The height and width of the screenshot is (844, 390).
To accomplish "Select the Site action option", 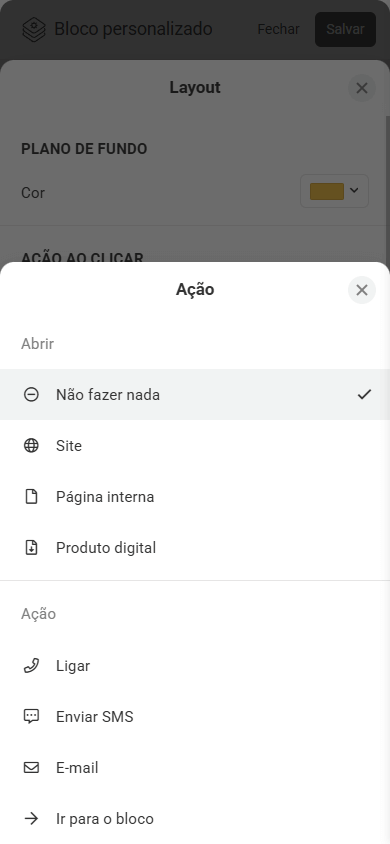I will pos(195,446).
